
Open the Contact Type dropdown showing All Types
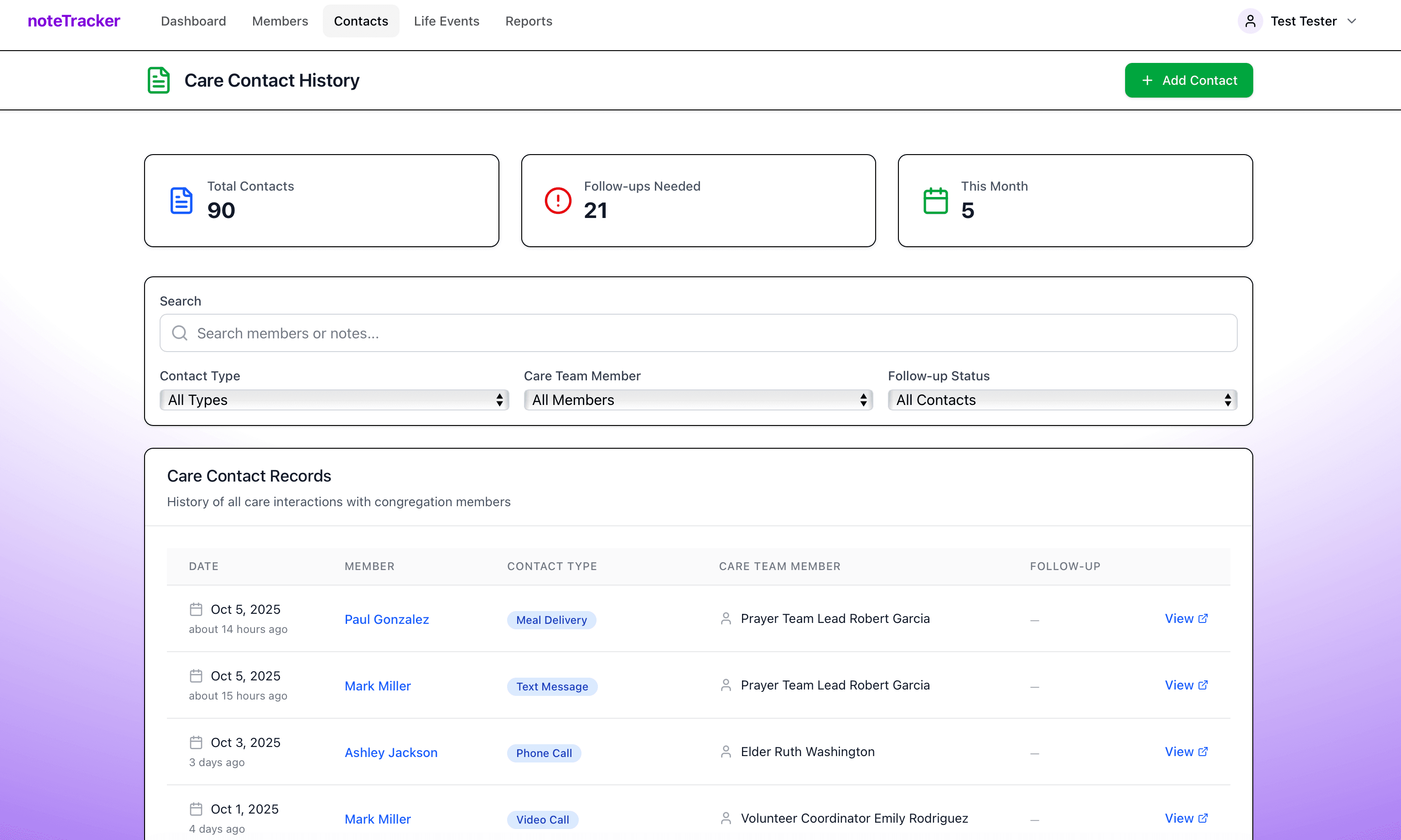point(333,399)
